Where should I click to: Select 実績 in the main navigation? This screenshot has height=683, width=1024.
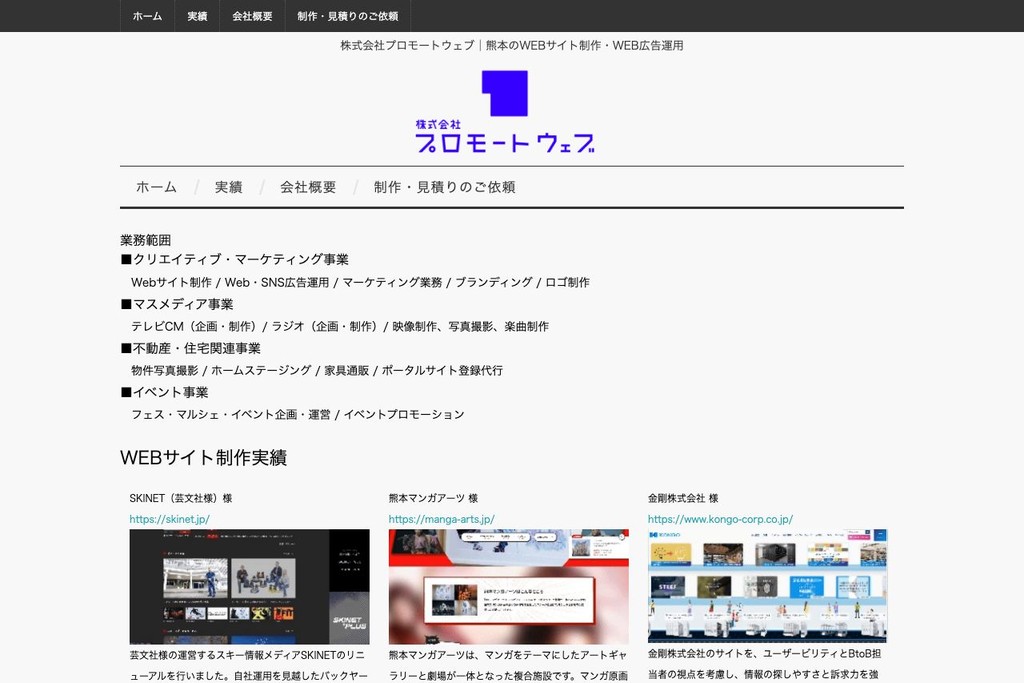pos(229,187)
